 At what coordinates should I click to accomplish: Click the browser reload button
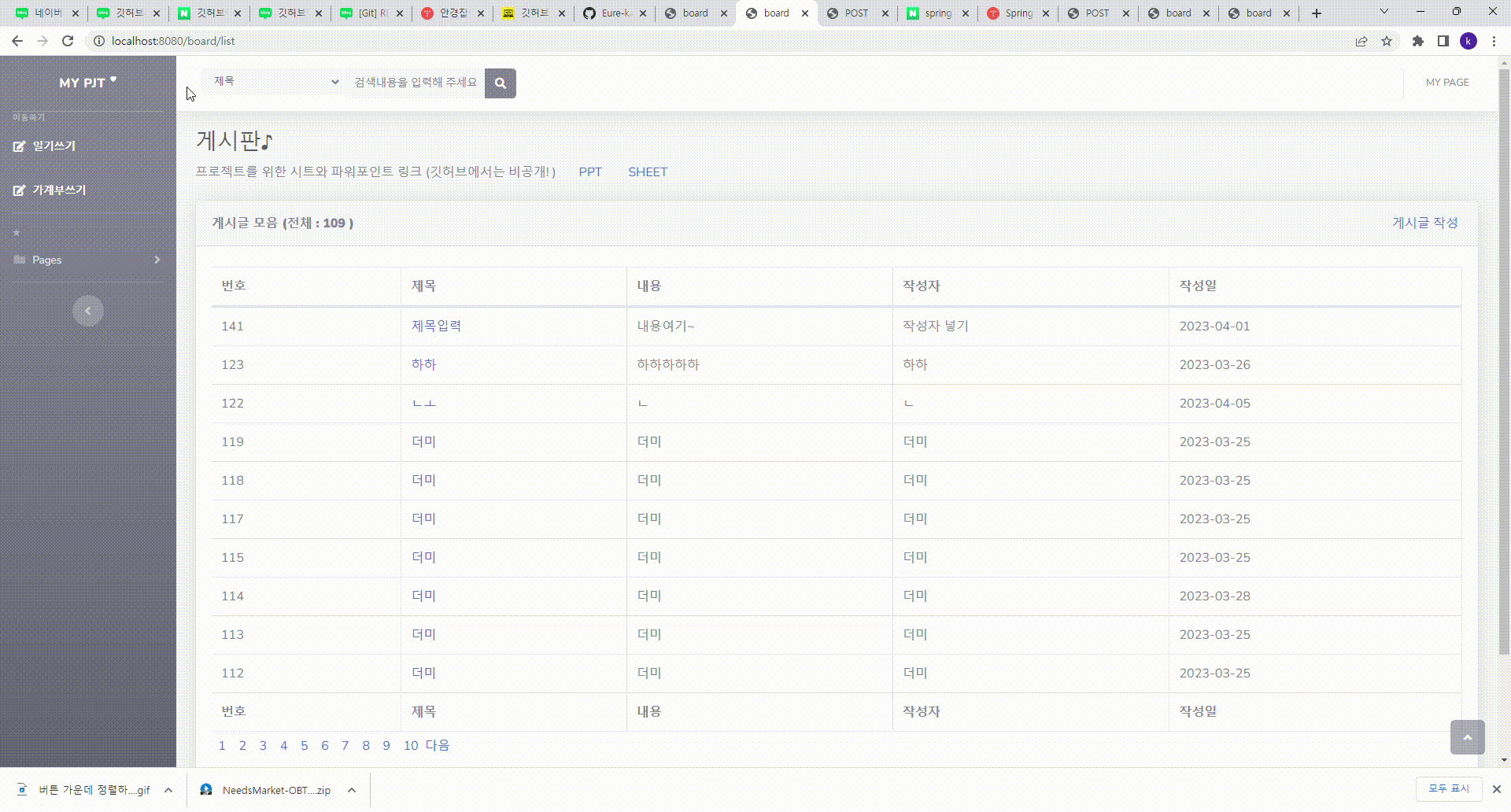click(x=68, y=41)
